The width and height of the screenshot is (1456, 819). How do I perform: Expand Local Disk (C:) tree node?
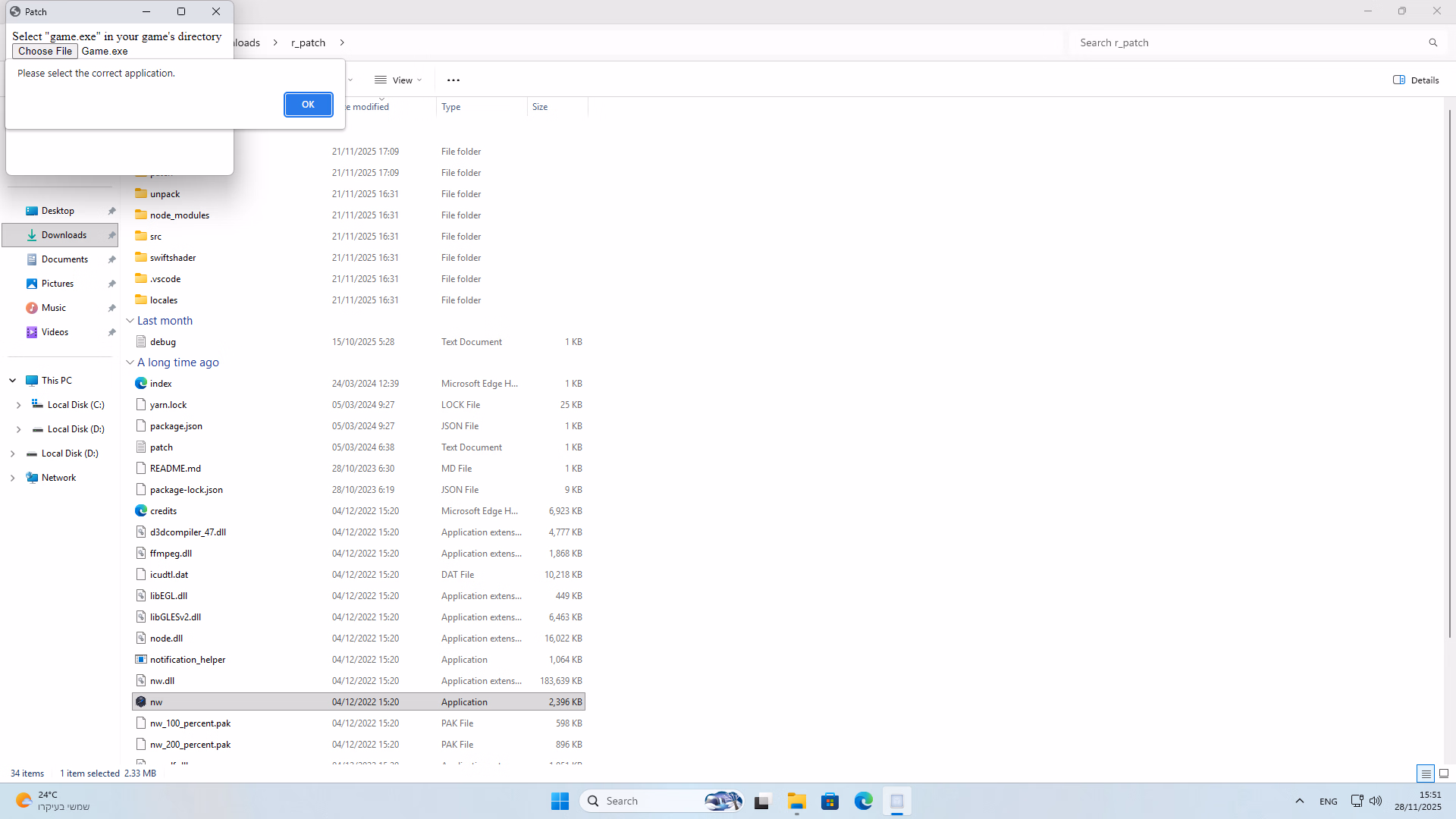point(18,405)
